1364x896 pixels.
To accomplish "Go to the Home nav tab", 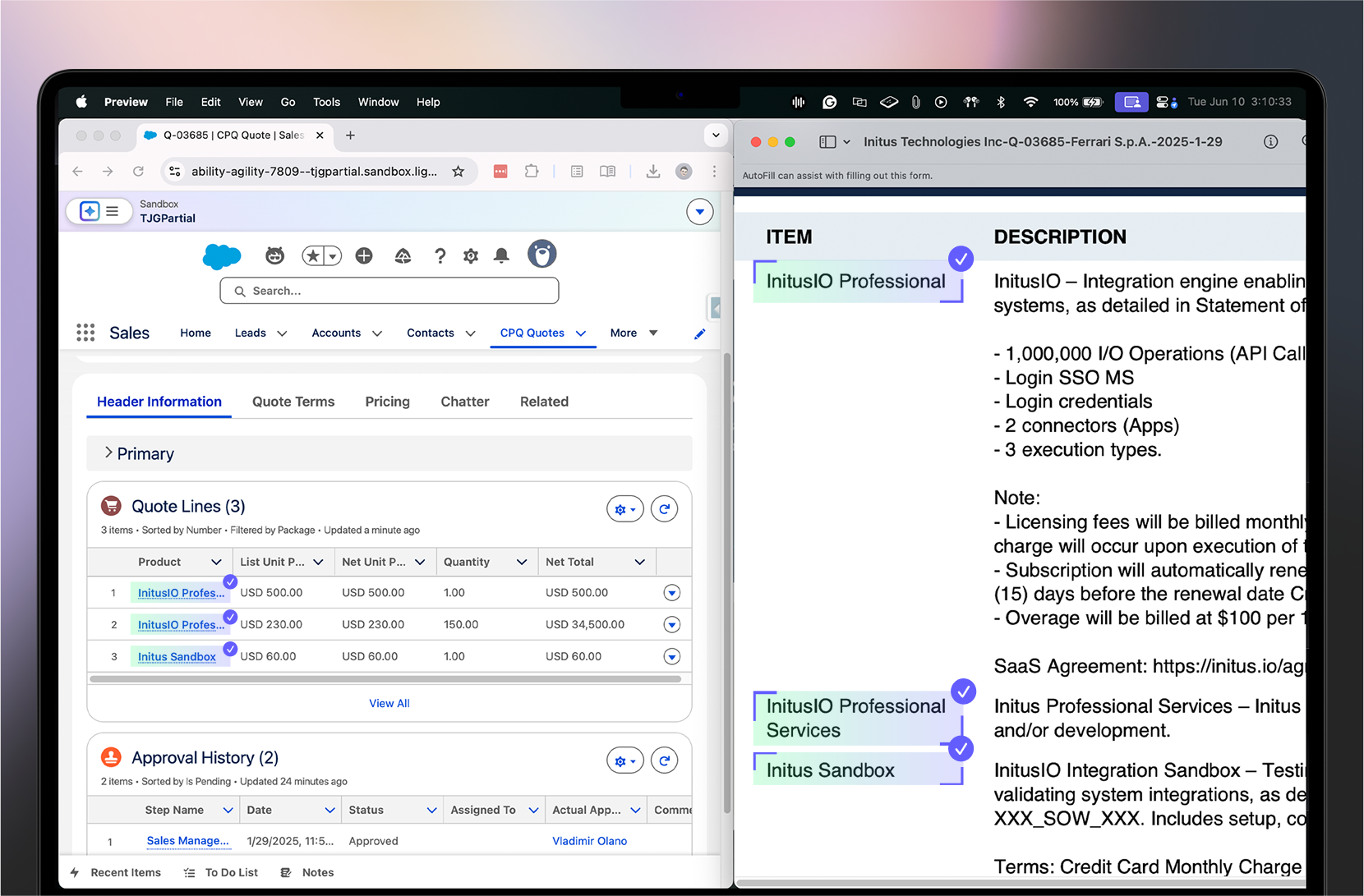I will tap(196, 333).
